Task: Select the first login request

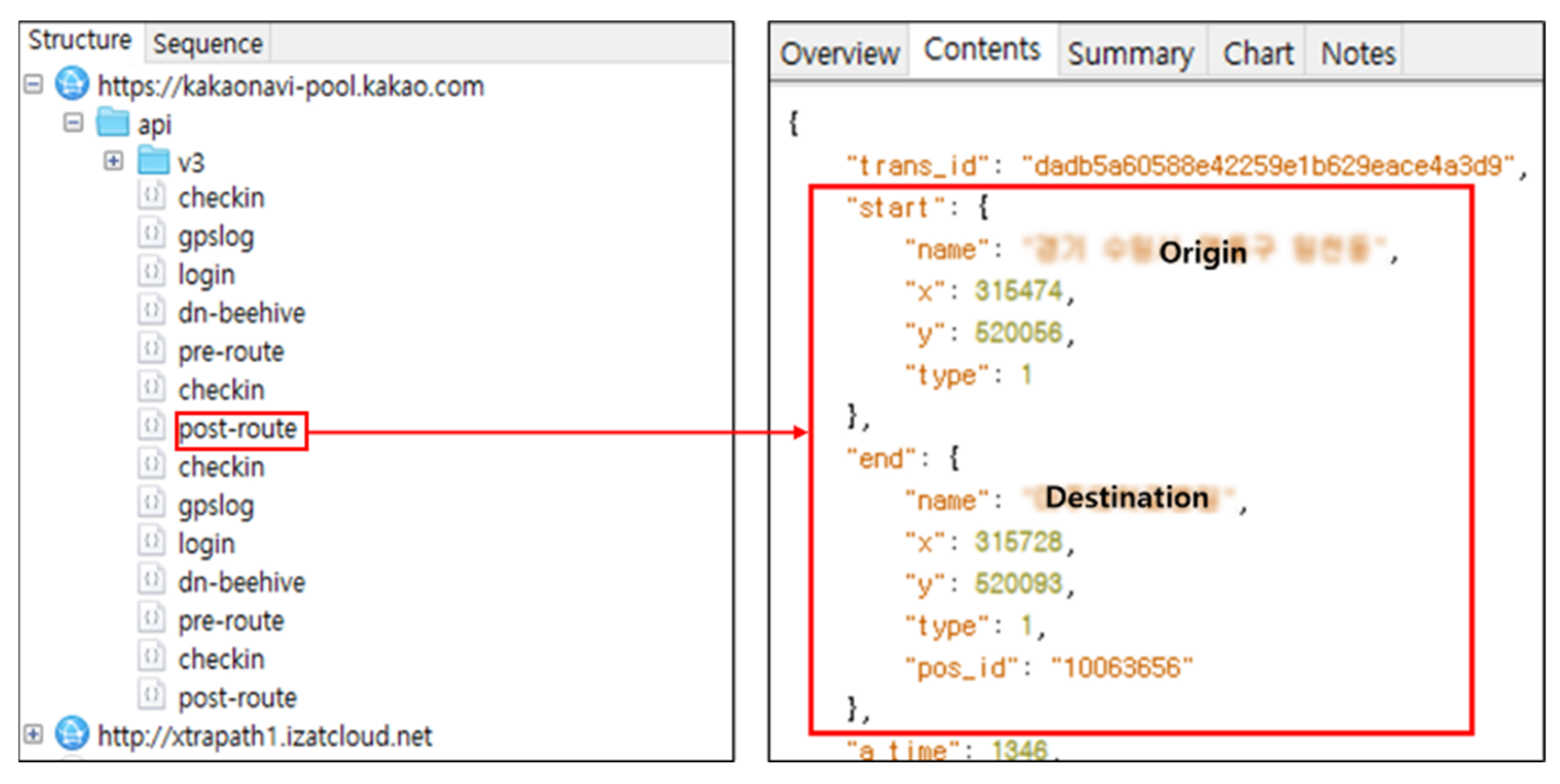Action: pyautogui.click(x=206, y=275)
